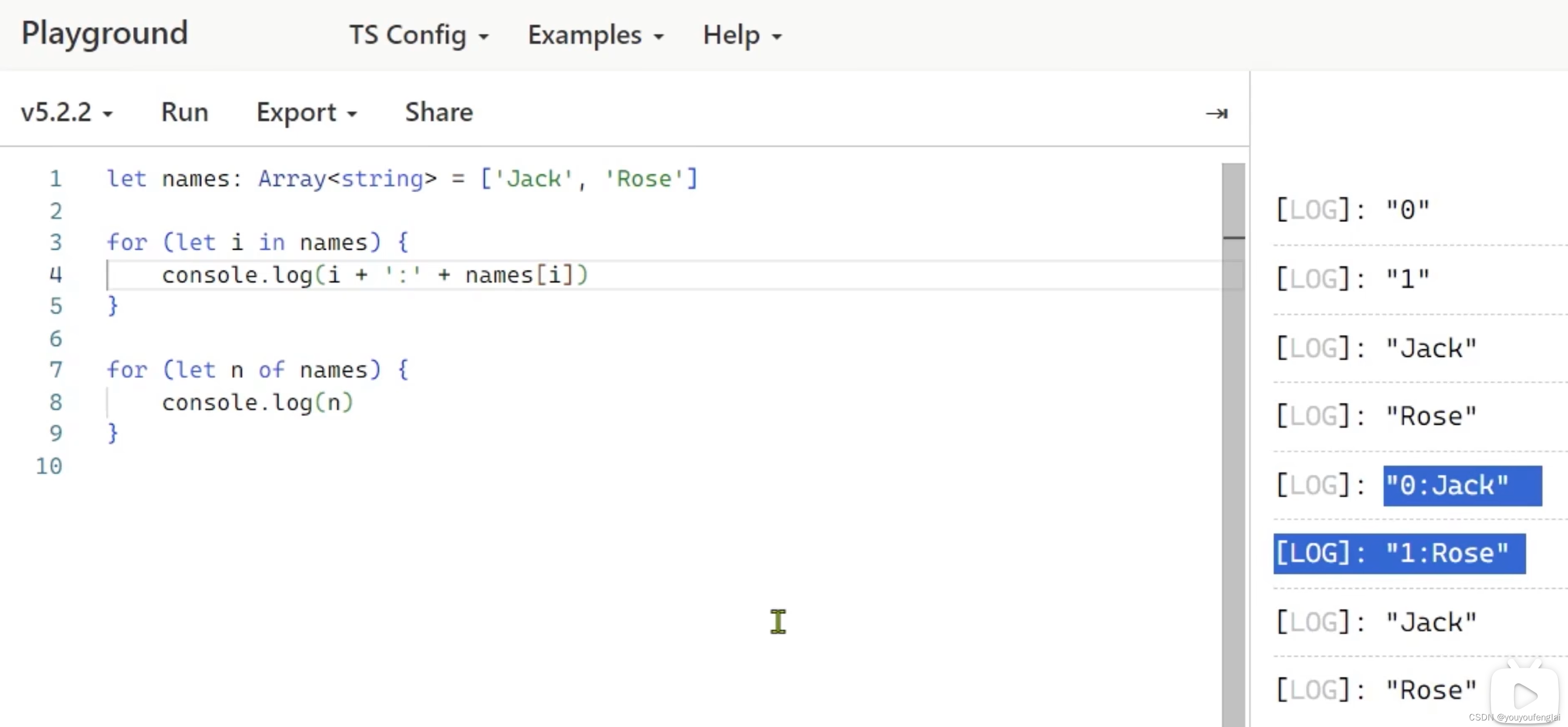1568x727 pixels.
Task: Expand the Export dropdown
Action: pyautogui.click(x=307, y=113)
